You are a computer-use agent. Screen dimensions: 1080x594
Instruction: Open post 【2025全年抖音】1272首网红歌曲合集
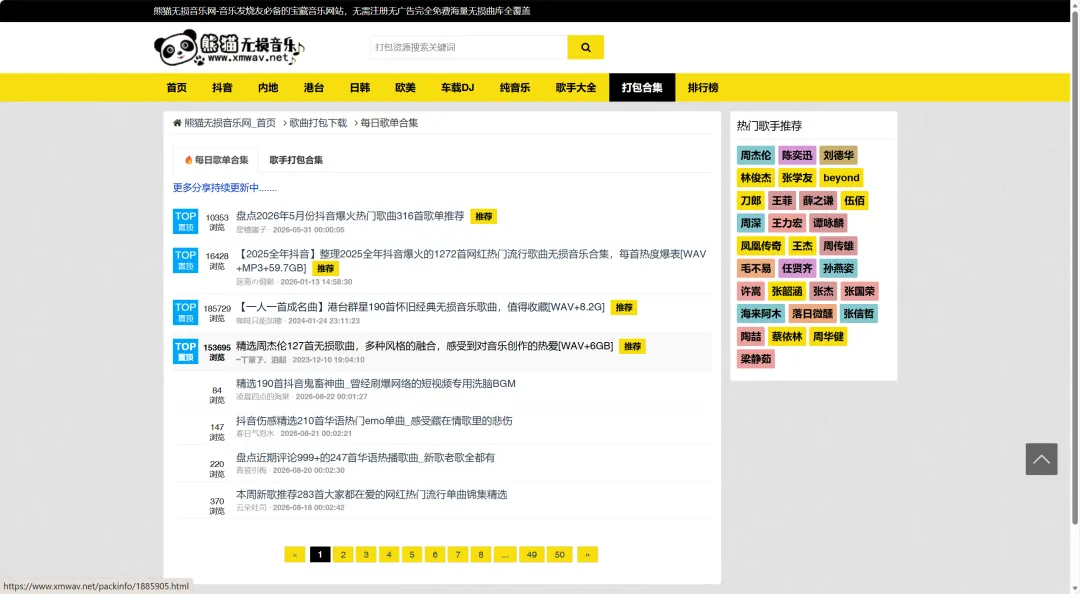coord(471,260)
